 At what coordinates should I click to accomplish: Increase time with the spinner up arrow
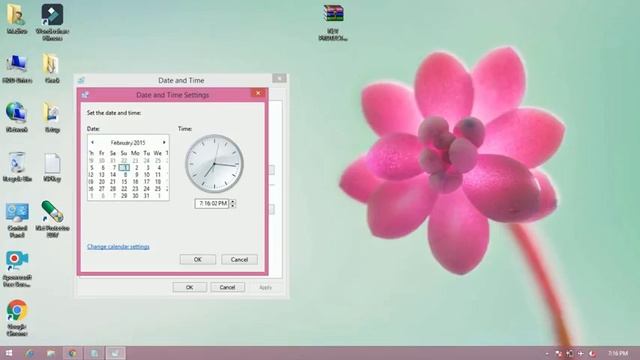[233, 201]
